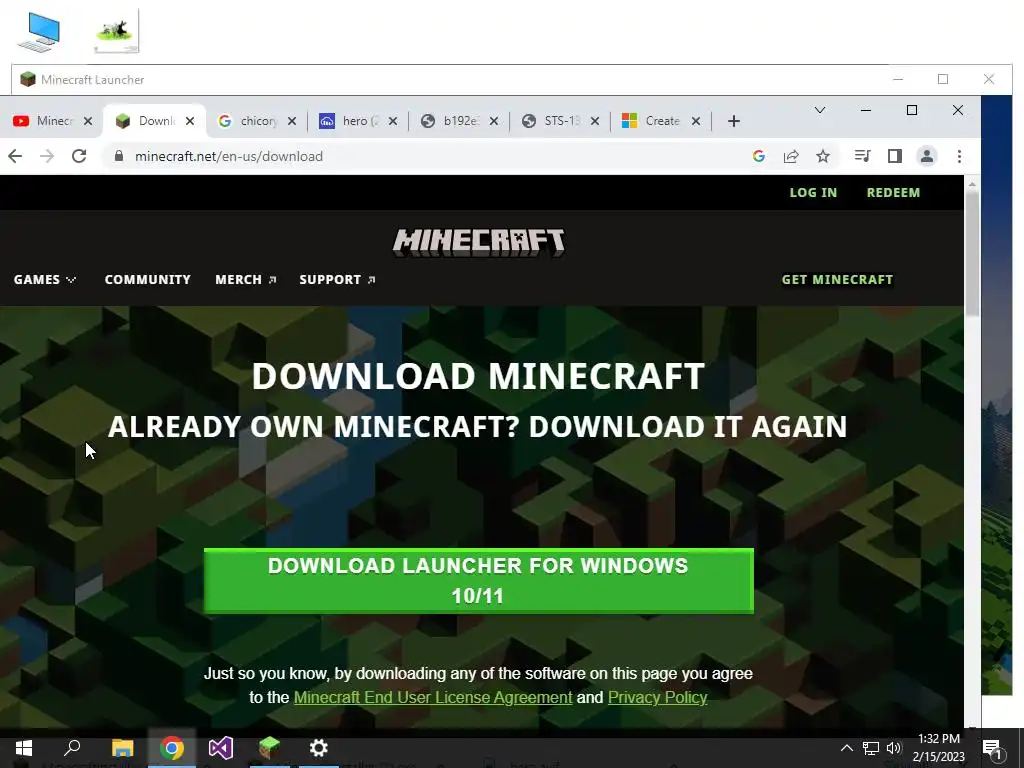Expand the GAMES menu
1024x768 pixels.
click(44, 280)
